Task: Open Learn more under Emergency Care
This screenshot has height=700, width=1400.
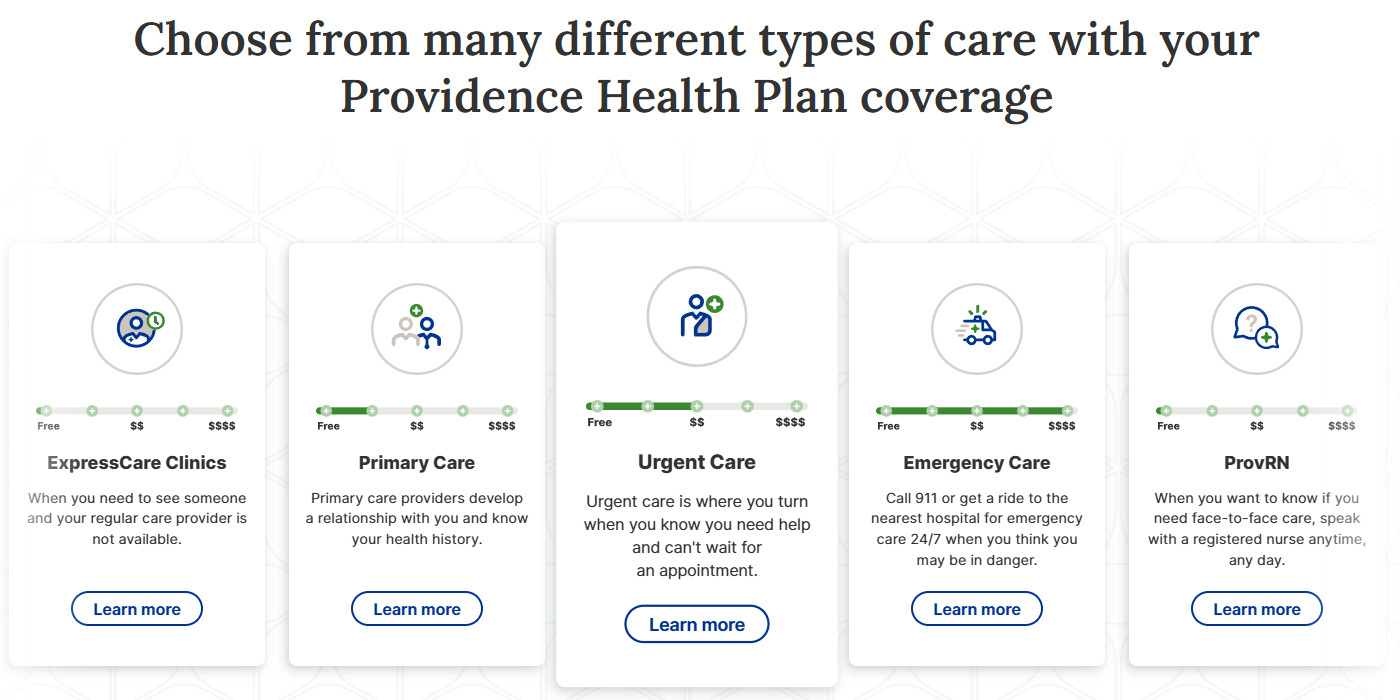Action: coord(977,609)
